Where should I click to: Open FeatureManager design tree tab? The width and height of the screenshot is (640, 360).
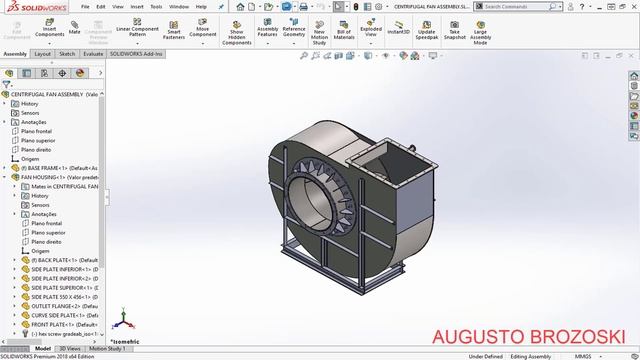(9, 73)
